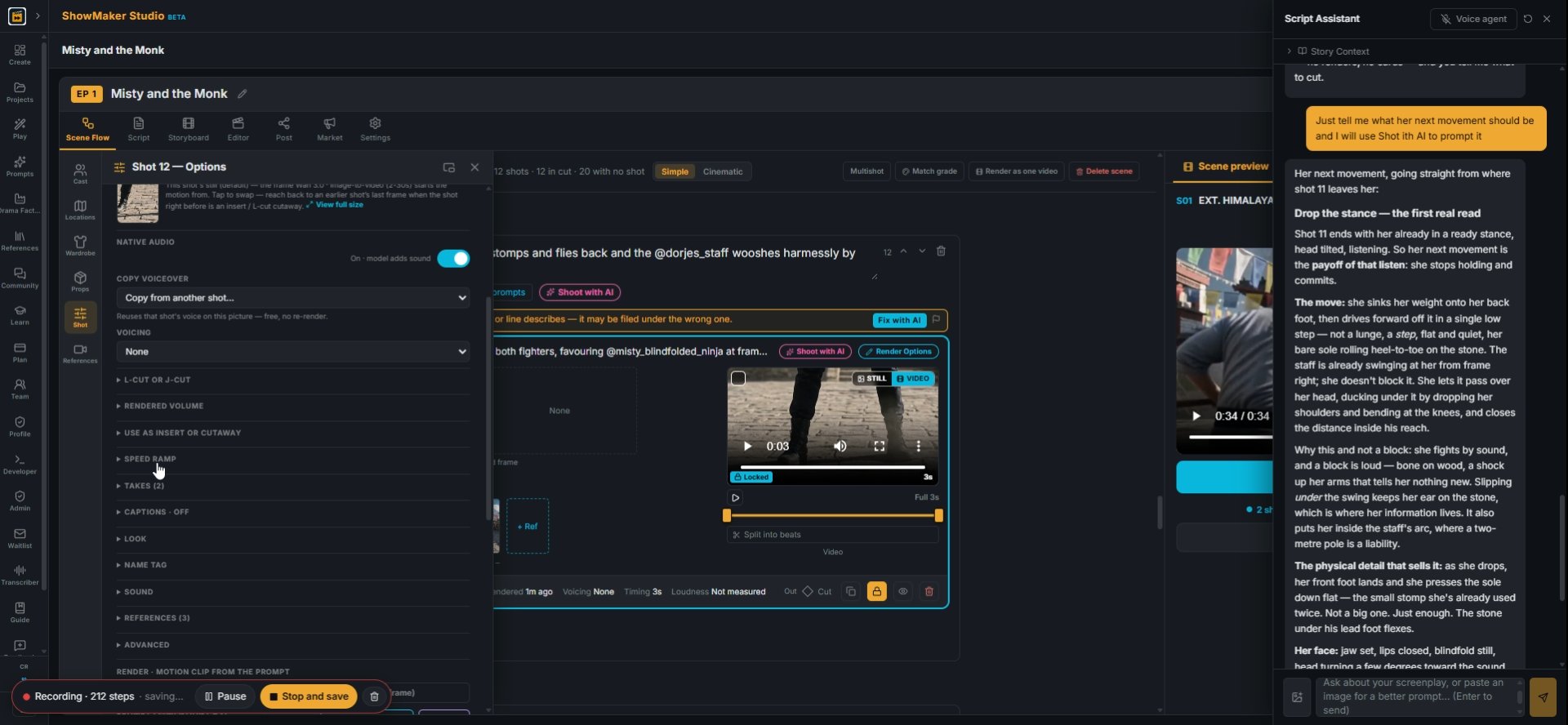Switch shot media to VIDEO
Viewport: 1568px width, 725px height.
pyautogui.click(x=913, y=379)
